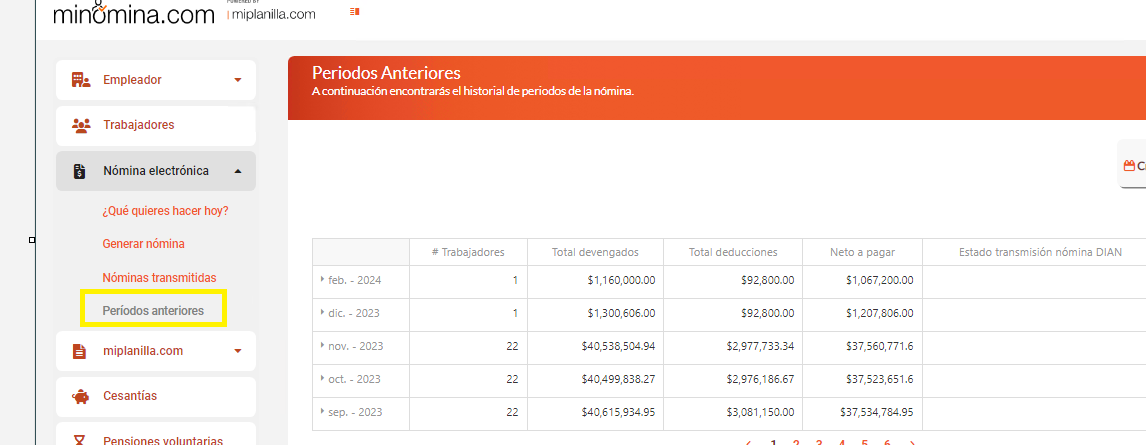Viewport: 1146px width, 445px height.
Task: Expand the feb. - 2024 row triangle
Action: point(322,279)
